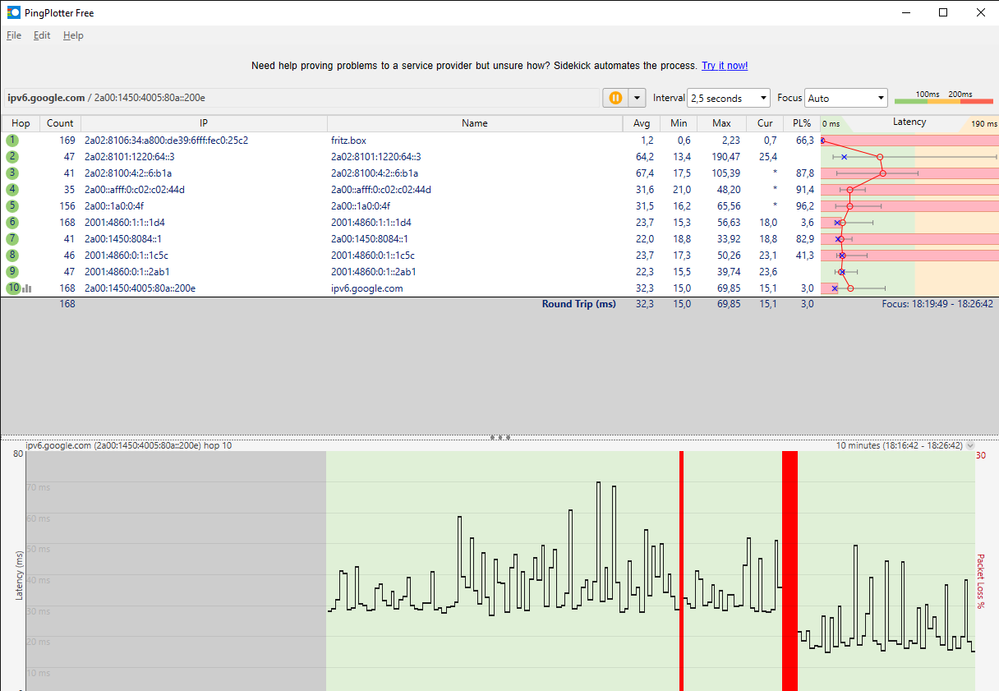Select IP 2001:4860:0:1::1c5c in hop 8
Image resolution: width=999 pixels, height=691 pixels.
(x=126, y=255)
